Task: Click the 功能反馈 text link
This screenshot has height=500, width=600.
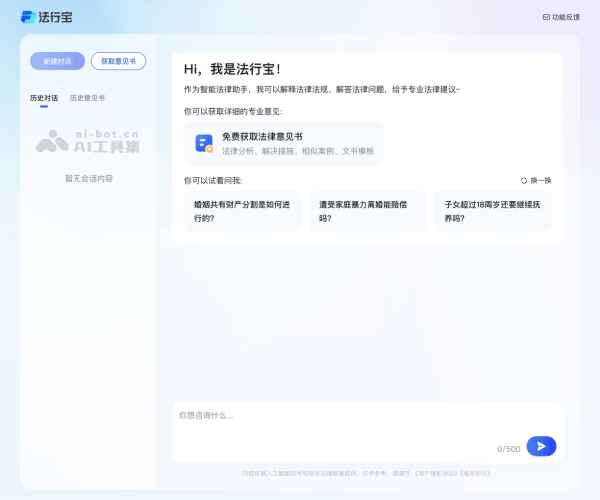Action: click(x=566, y=17)
